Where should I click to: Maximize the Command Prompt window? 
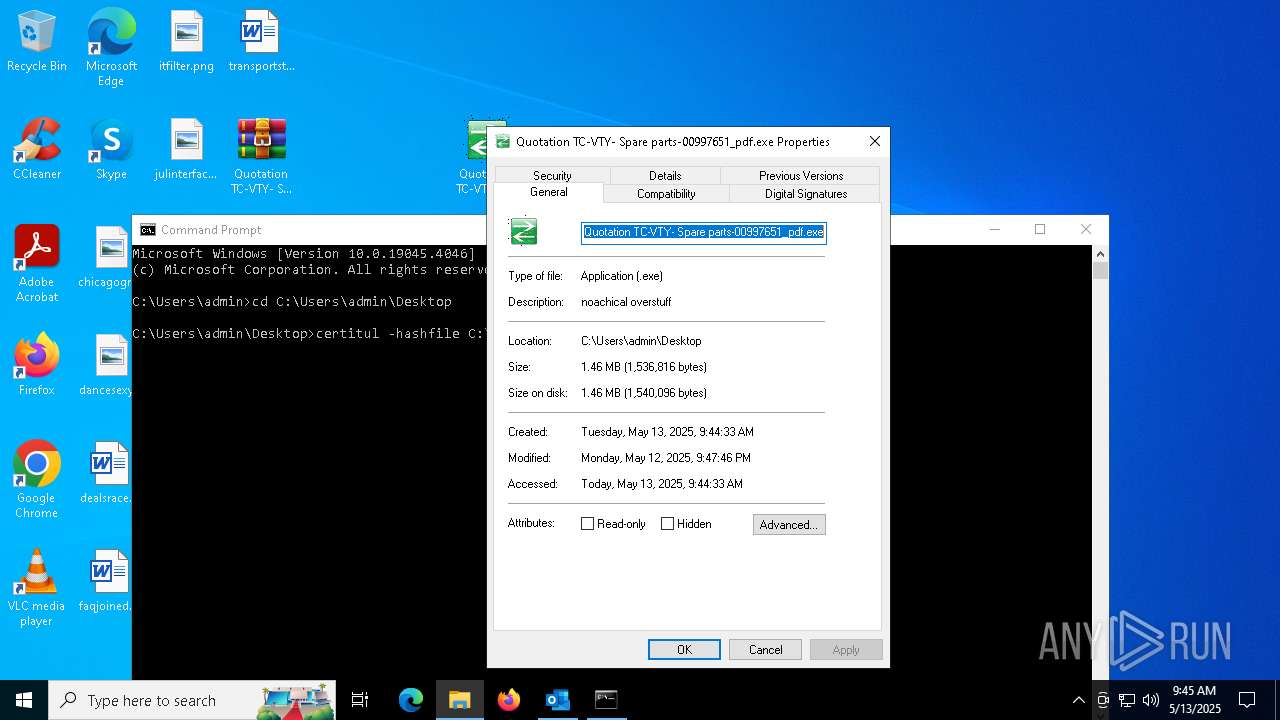pos(1040,229)
